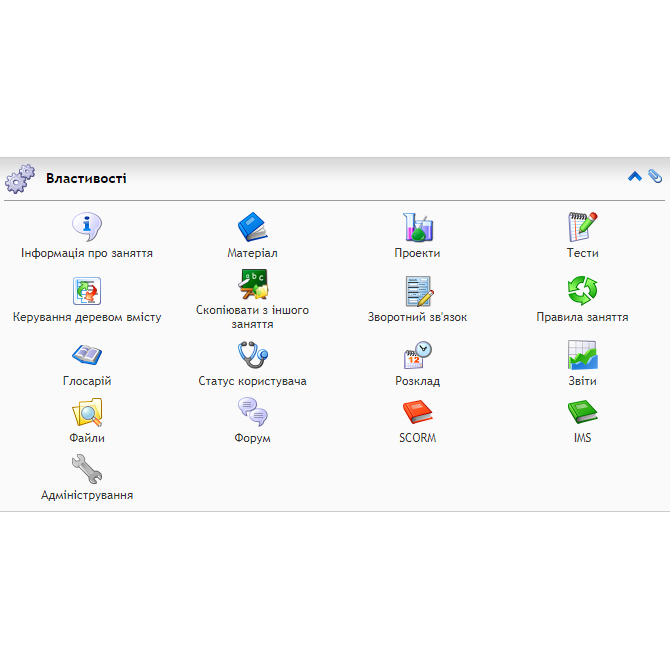This screenshot has width=672, height=672.
Task: Click the paperclip pin icon
Action: coord(655,176)
